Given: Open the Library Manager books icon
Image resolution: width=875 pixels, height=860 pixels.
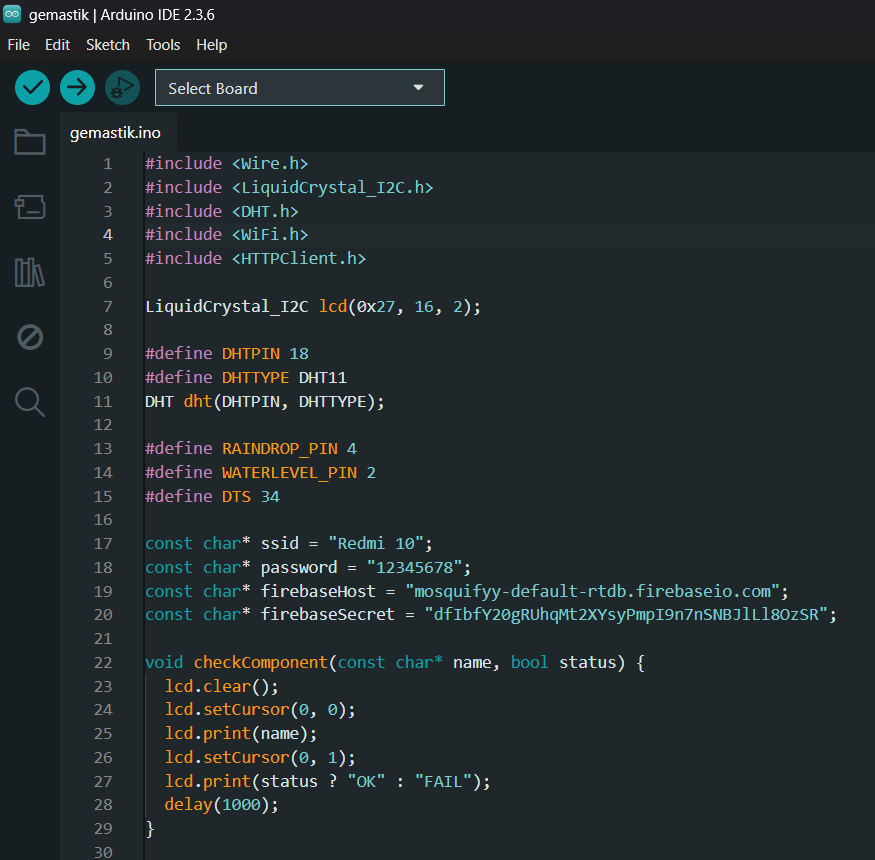Looking at the screenshot, I should point(30,272).
